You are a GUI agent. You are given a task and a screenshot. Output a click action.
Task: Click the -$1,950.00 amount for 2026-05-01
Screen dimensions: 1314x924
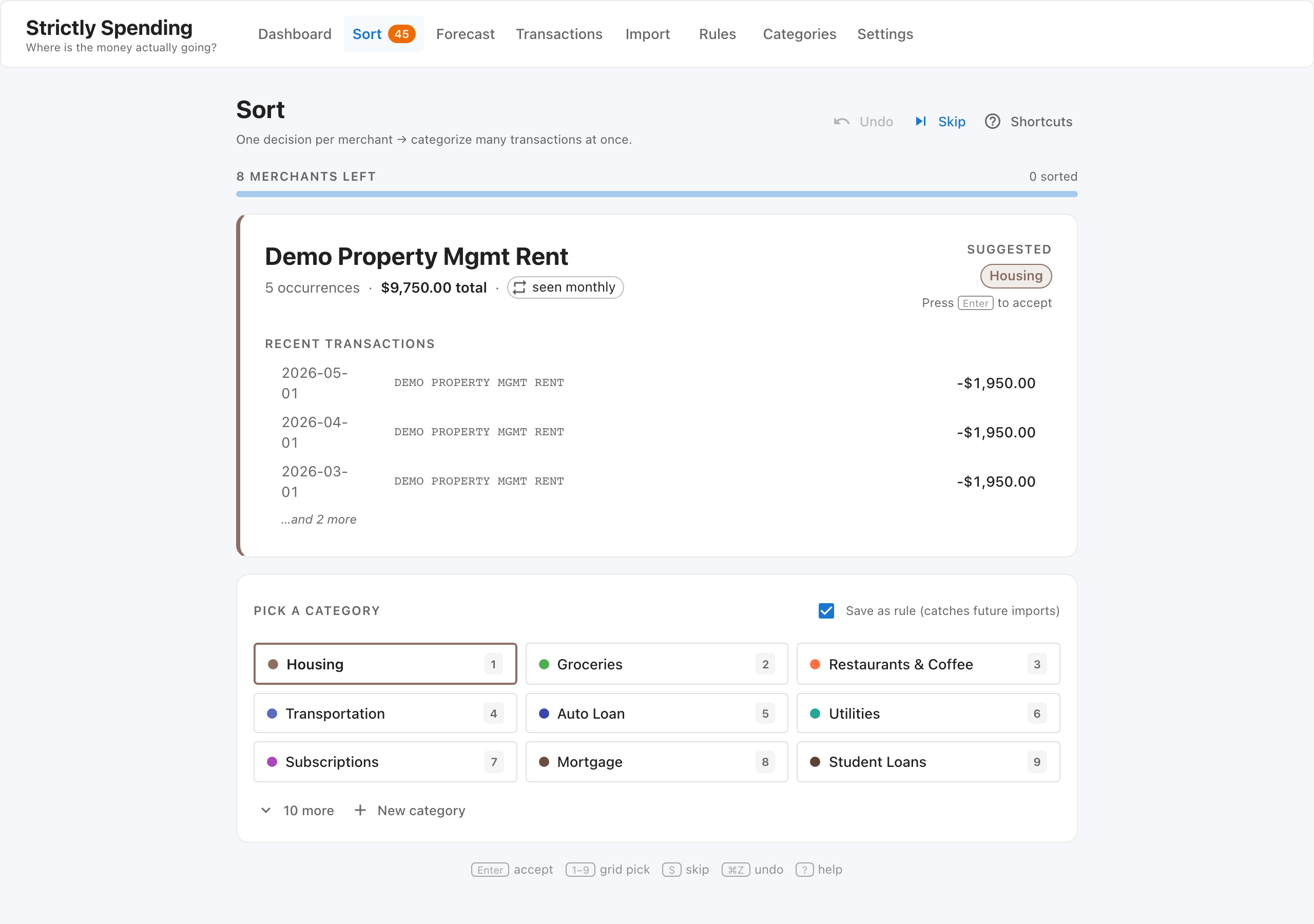[996, 383]
